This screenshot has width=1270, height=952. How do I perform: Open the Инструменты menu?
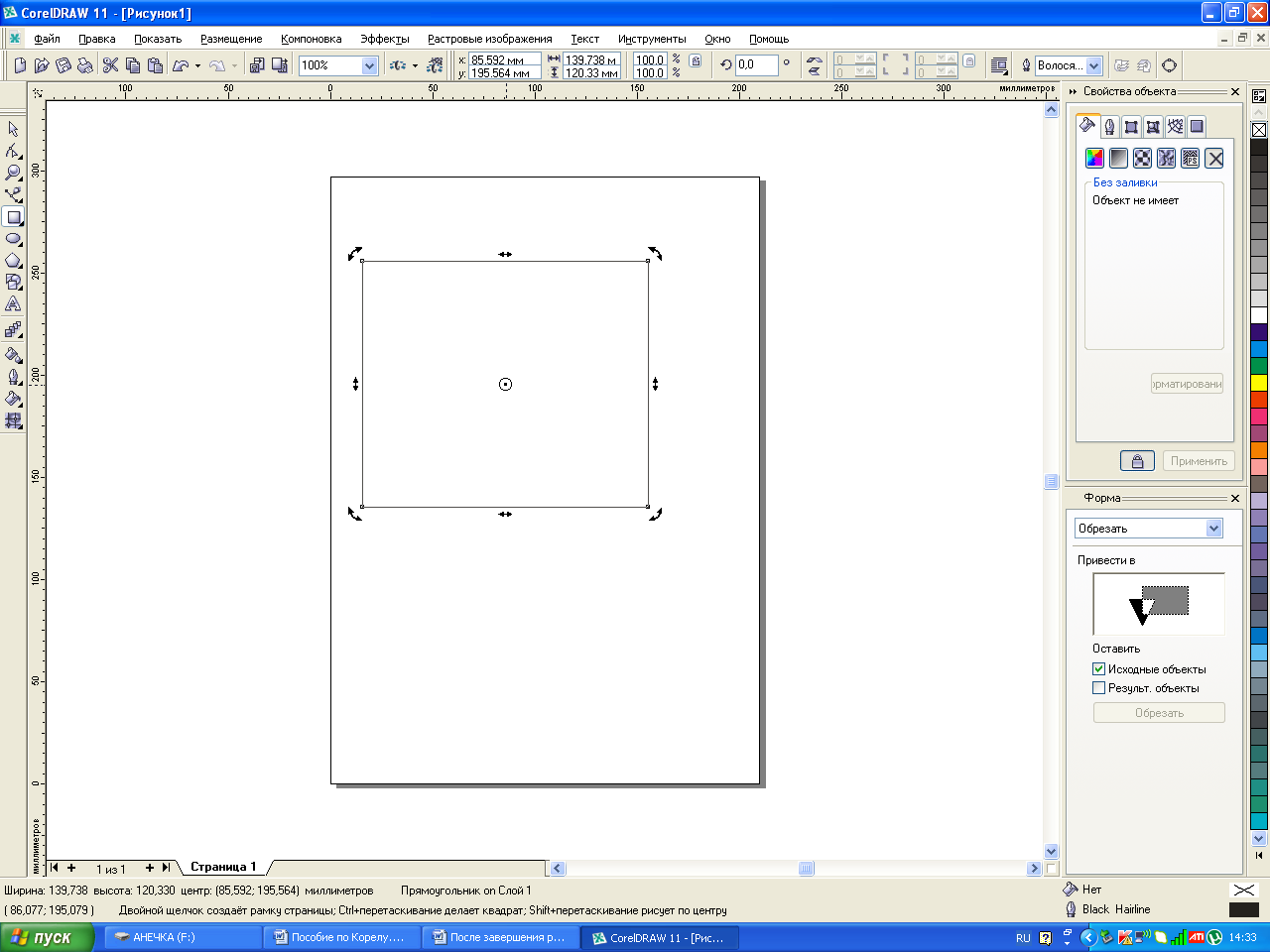652,39
